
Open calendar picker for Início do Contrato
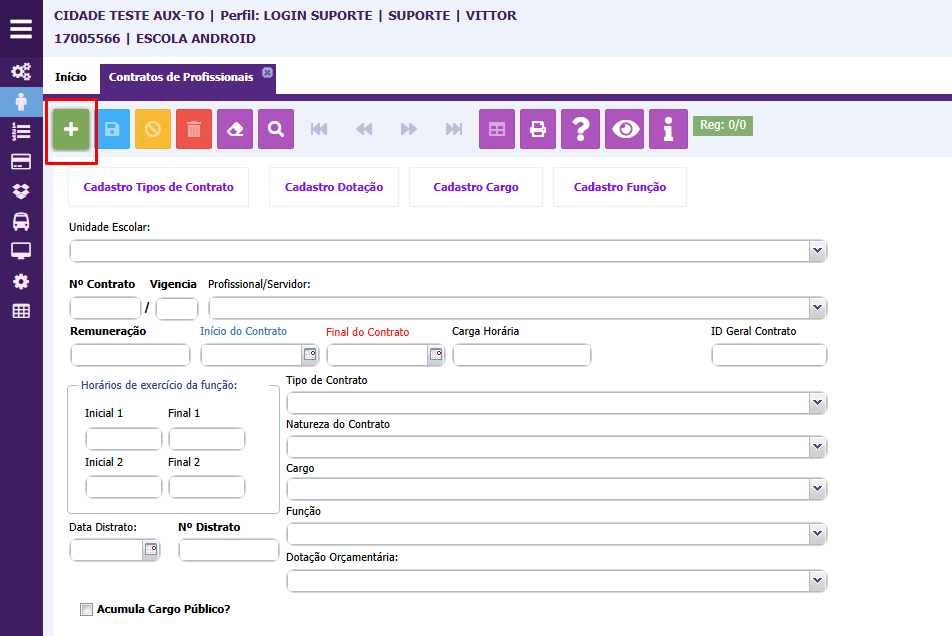[310, 355]
